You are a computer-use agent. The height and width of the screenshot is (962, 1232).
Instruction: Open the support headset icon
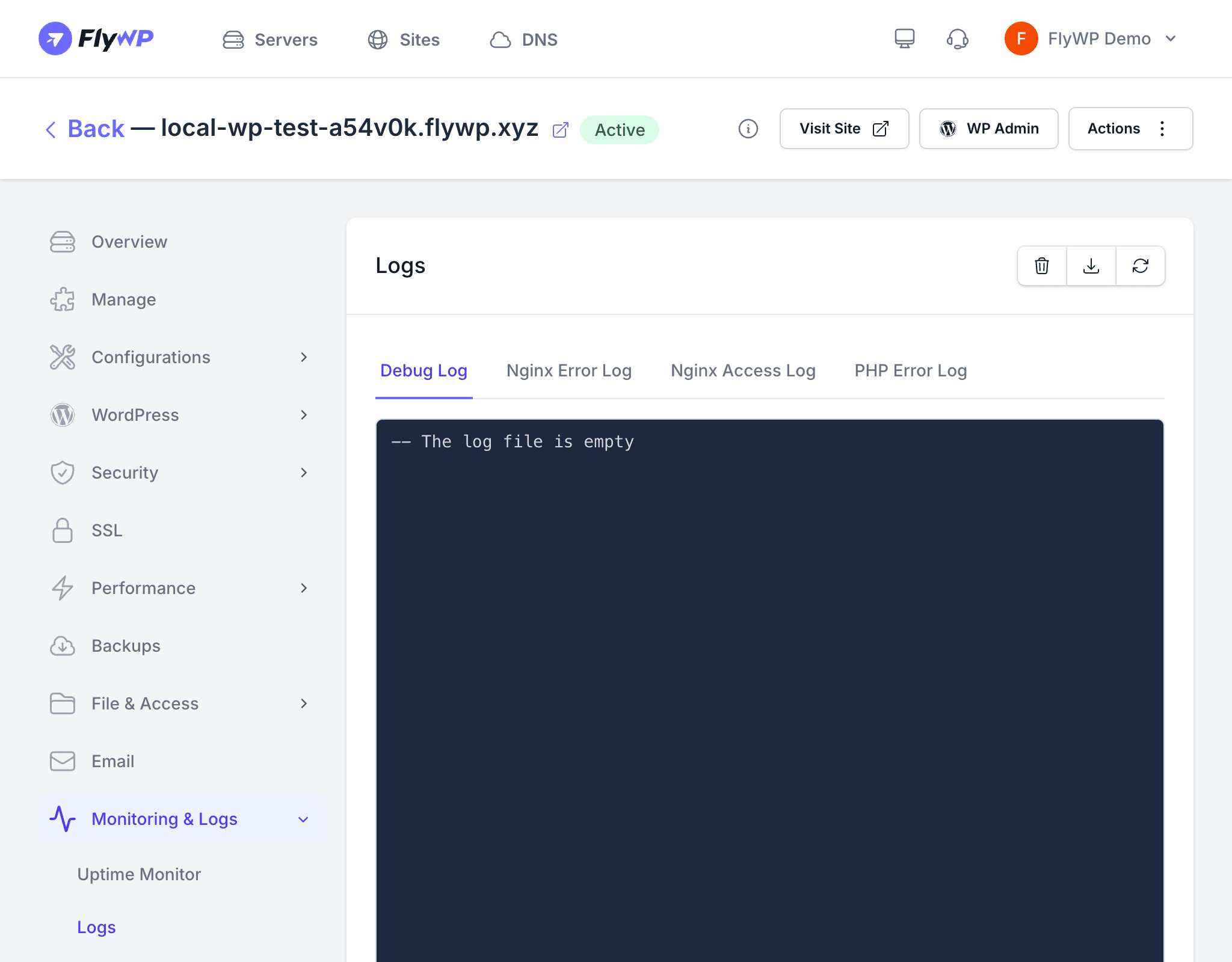coord(957,39)
